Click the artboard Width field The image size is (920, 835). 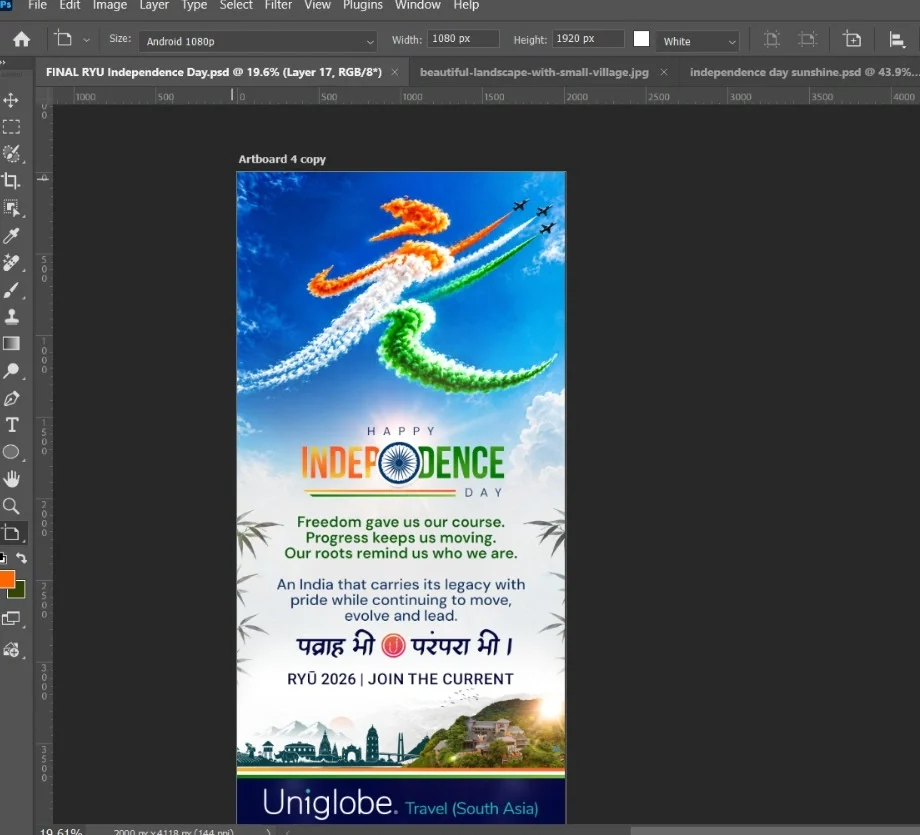[463, 39]
